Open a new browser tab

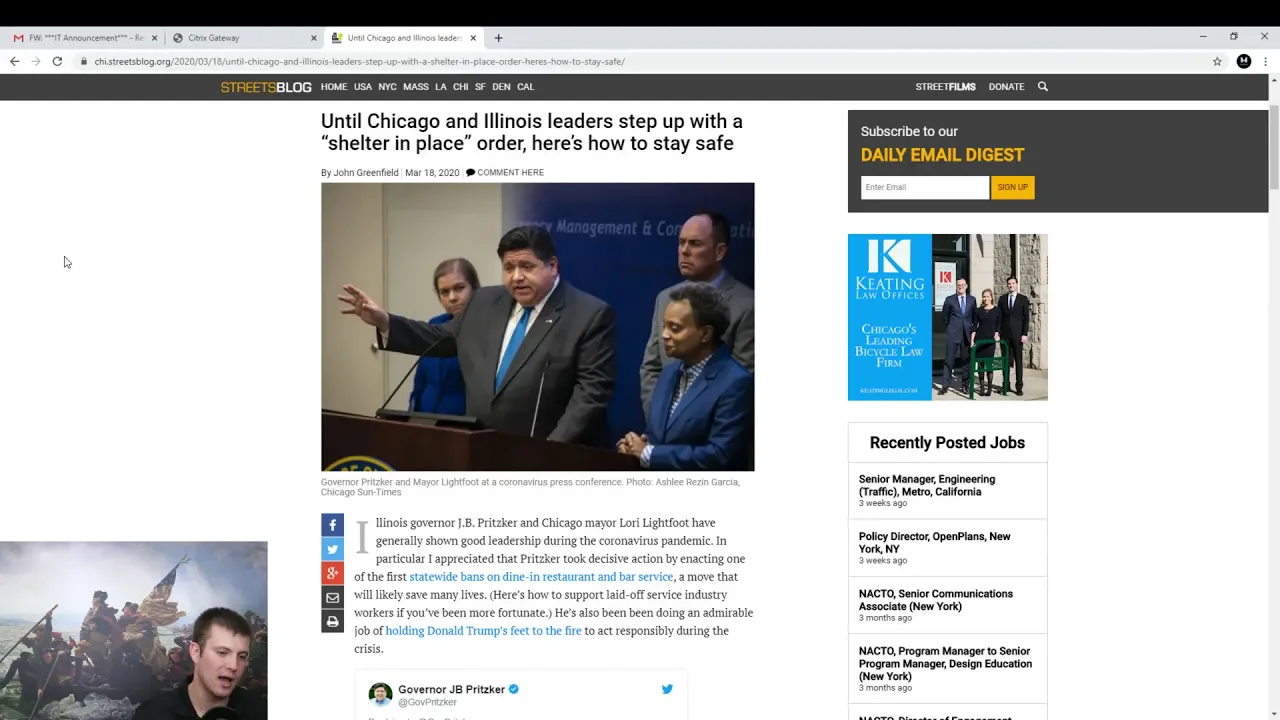click(x=498, y=38)
